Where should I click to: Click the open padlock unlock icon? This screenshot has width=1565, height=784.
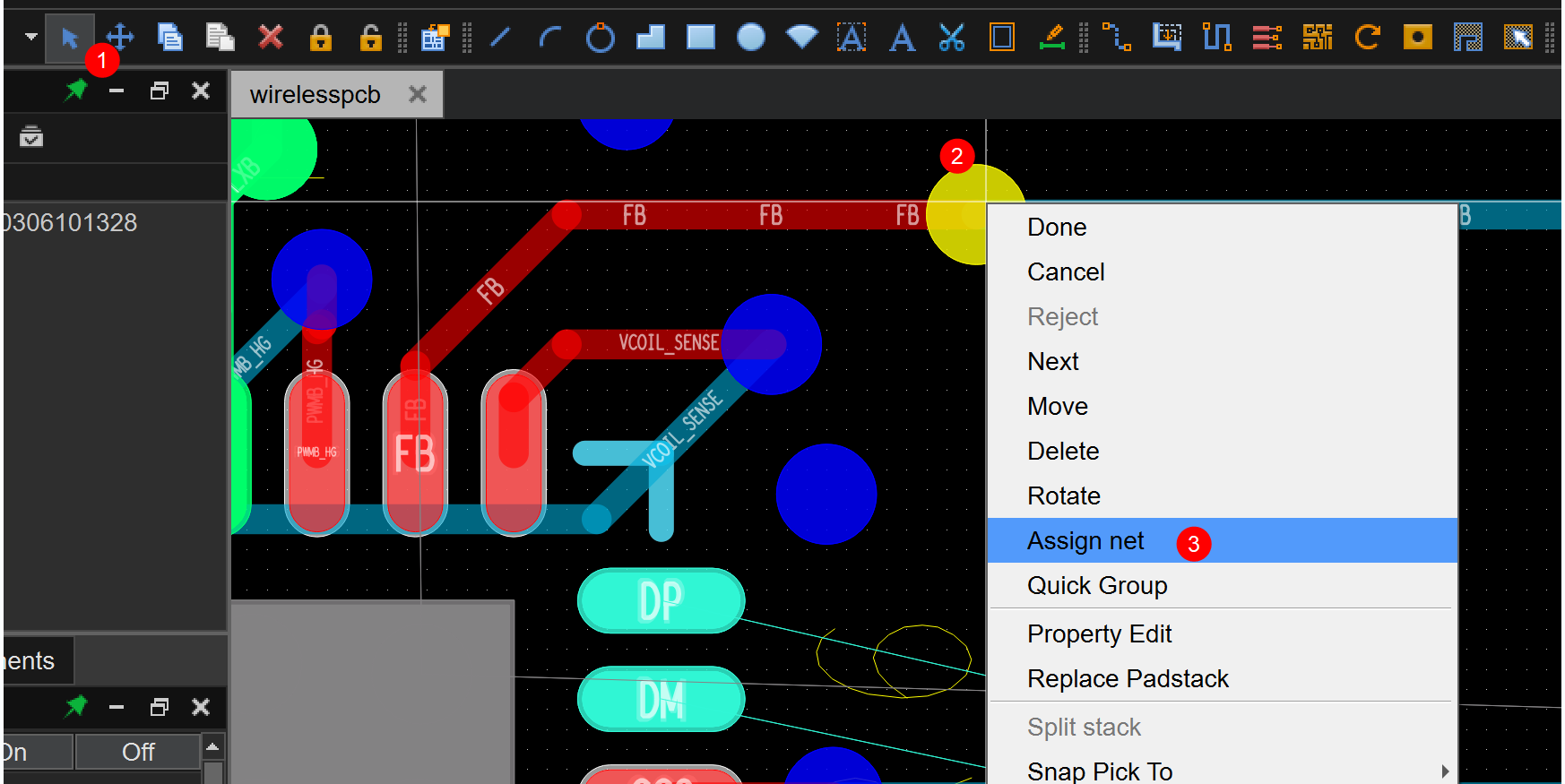click(370, 38)
